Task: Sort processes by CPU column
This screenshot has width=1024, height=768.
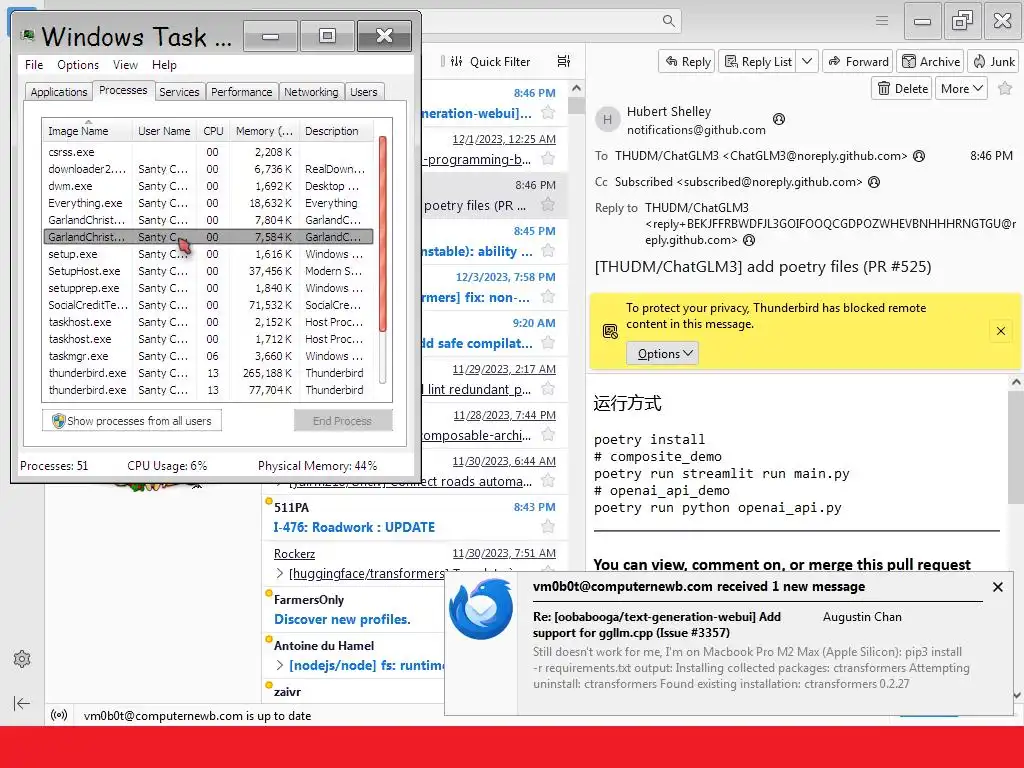Action: pos(213,131)
